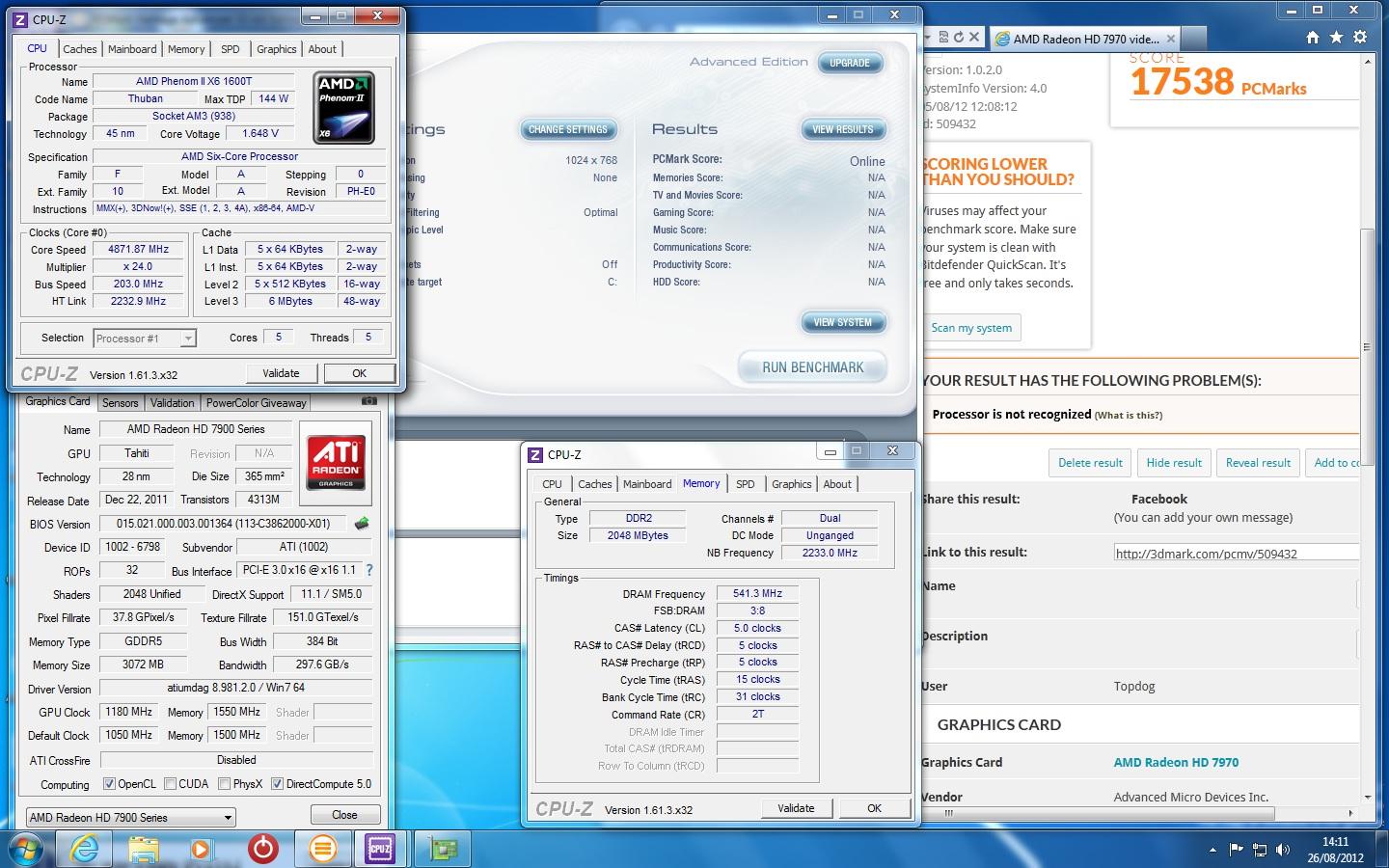
Task: Click Validate in top CPU-Z window
Action: 281,373
